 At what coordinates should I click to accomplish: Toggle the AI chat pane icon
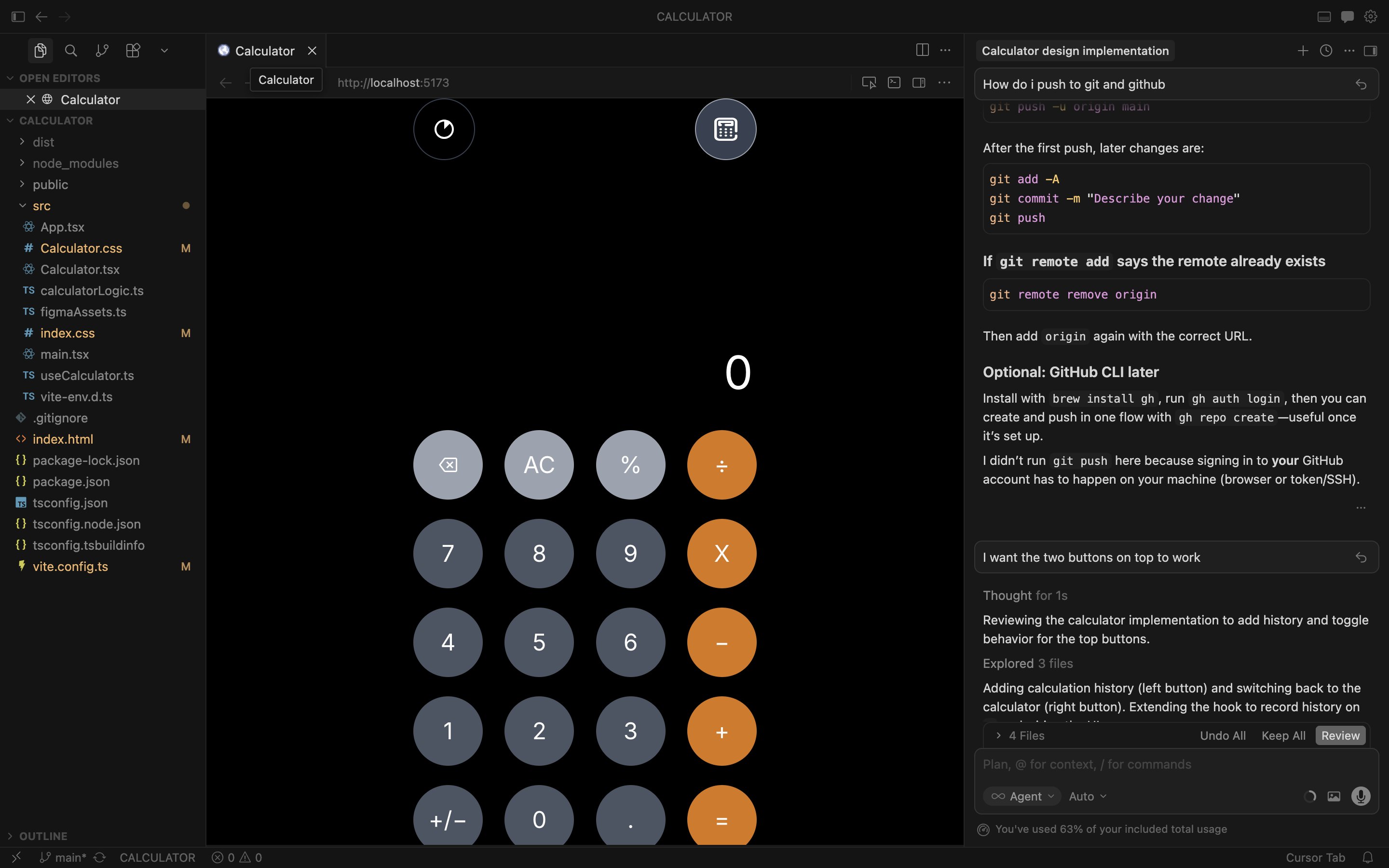[1347, 17]
